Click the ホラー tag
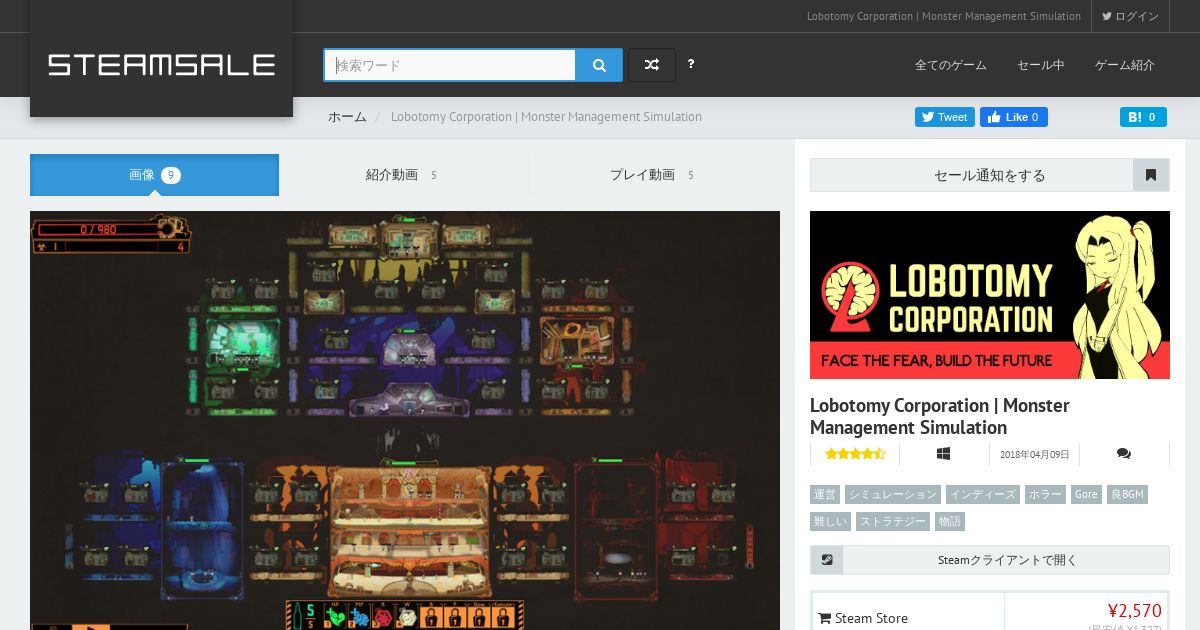Screen dimensions: 1200x630 click(1046, 494)
